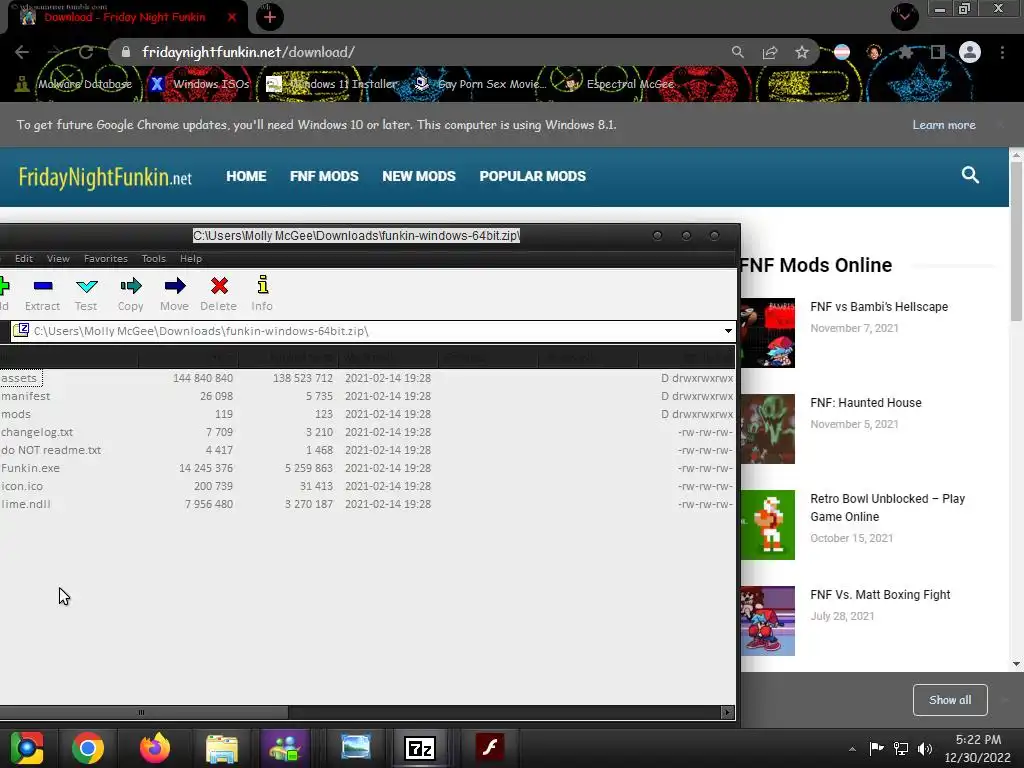Click the network tray icon
The width and height of the screenshot is (1024, 768).
point(901,749)
